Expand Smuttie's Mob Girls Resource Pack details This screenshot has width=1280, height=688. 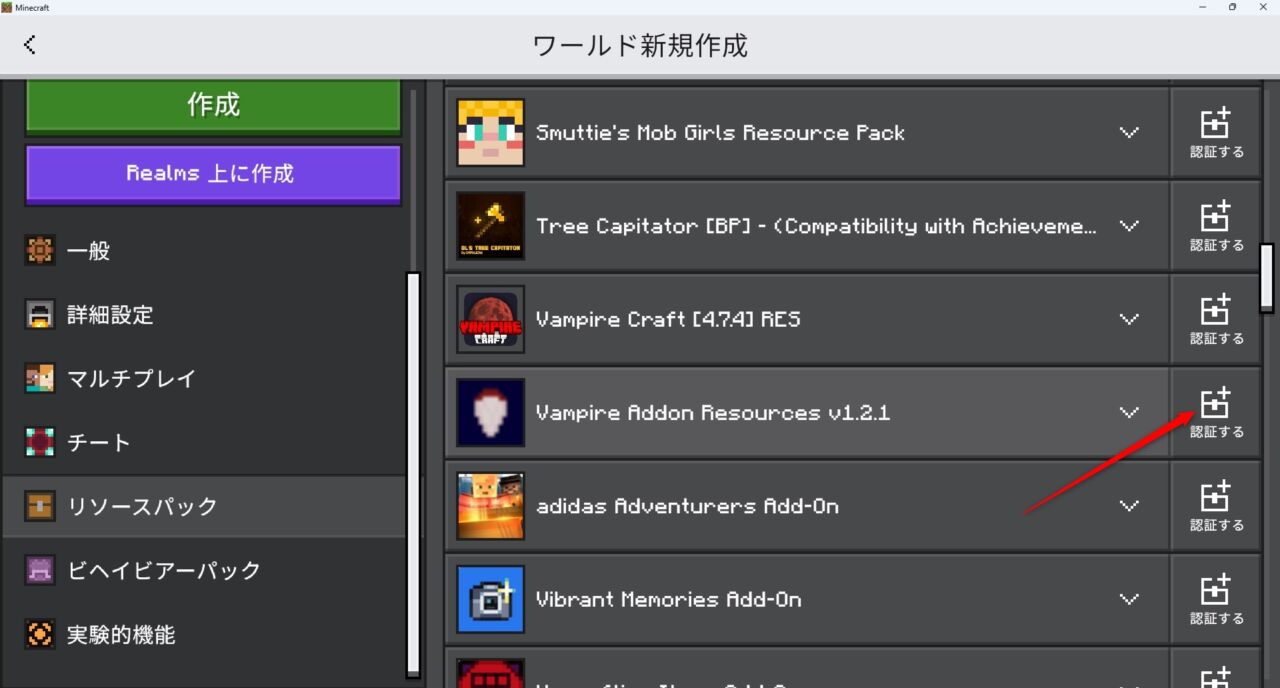tap(1129, 133)
